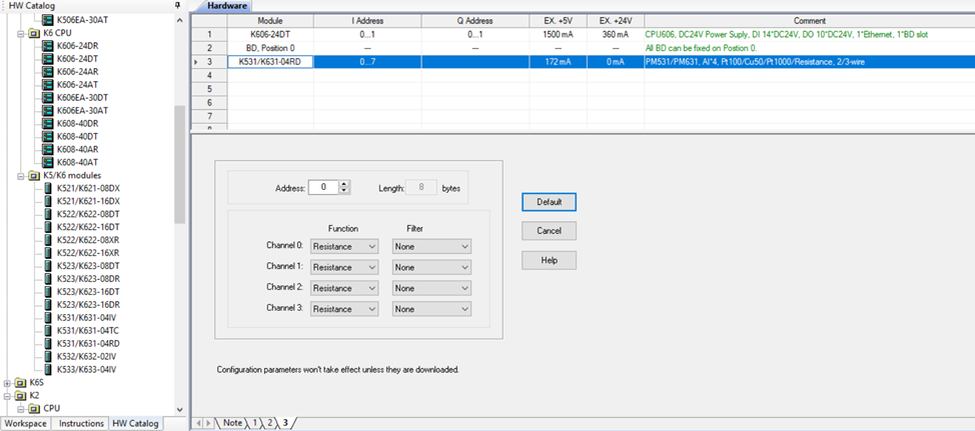Switch to sheet tab 1
This screenshot has width=975, height=431.
[x=254, y=423]
